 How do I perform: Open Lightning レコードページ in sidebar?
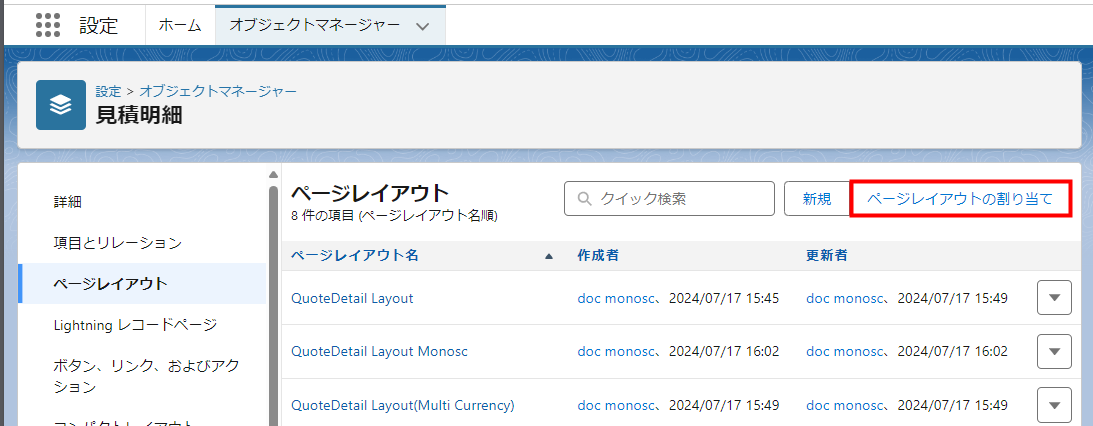(x=135, y=325)
